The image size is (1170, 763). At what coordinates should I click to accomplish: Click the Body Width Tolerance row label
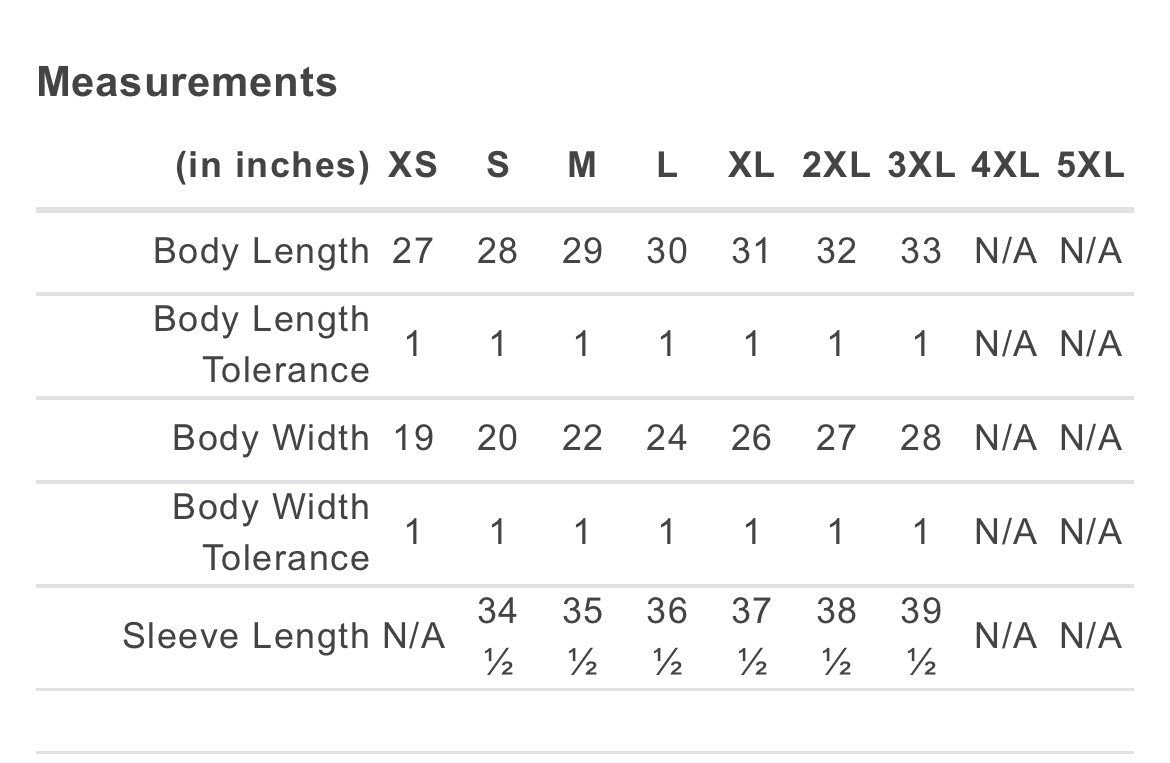click(x=270, y=532)
